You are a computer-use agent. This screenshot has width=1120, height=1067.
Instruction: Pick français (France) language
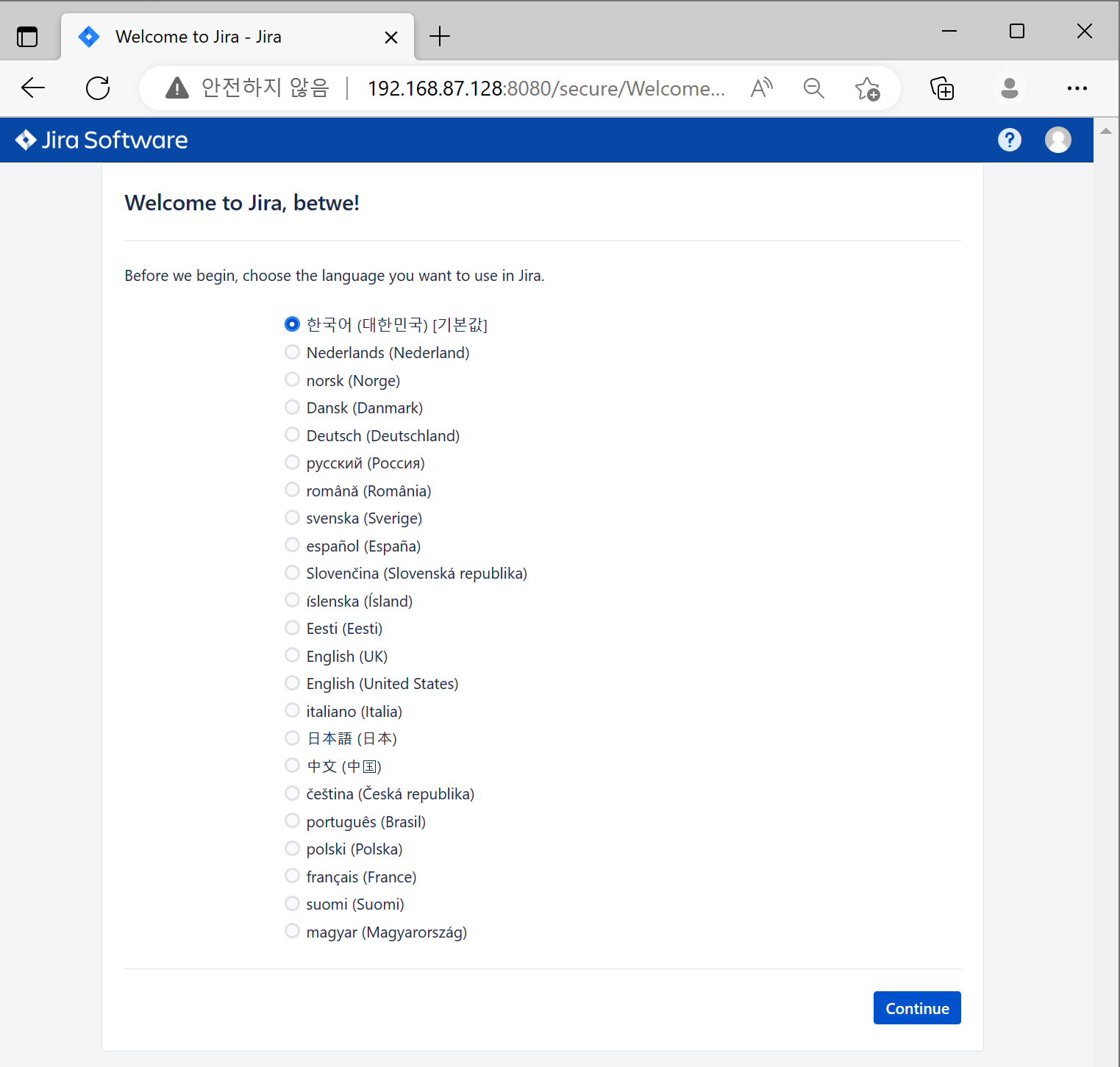point(292,876)
